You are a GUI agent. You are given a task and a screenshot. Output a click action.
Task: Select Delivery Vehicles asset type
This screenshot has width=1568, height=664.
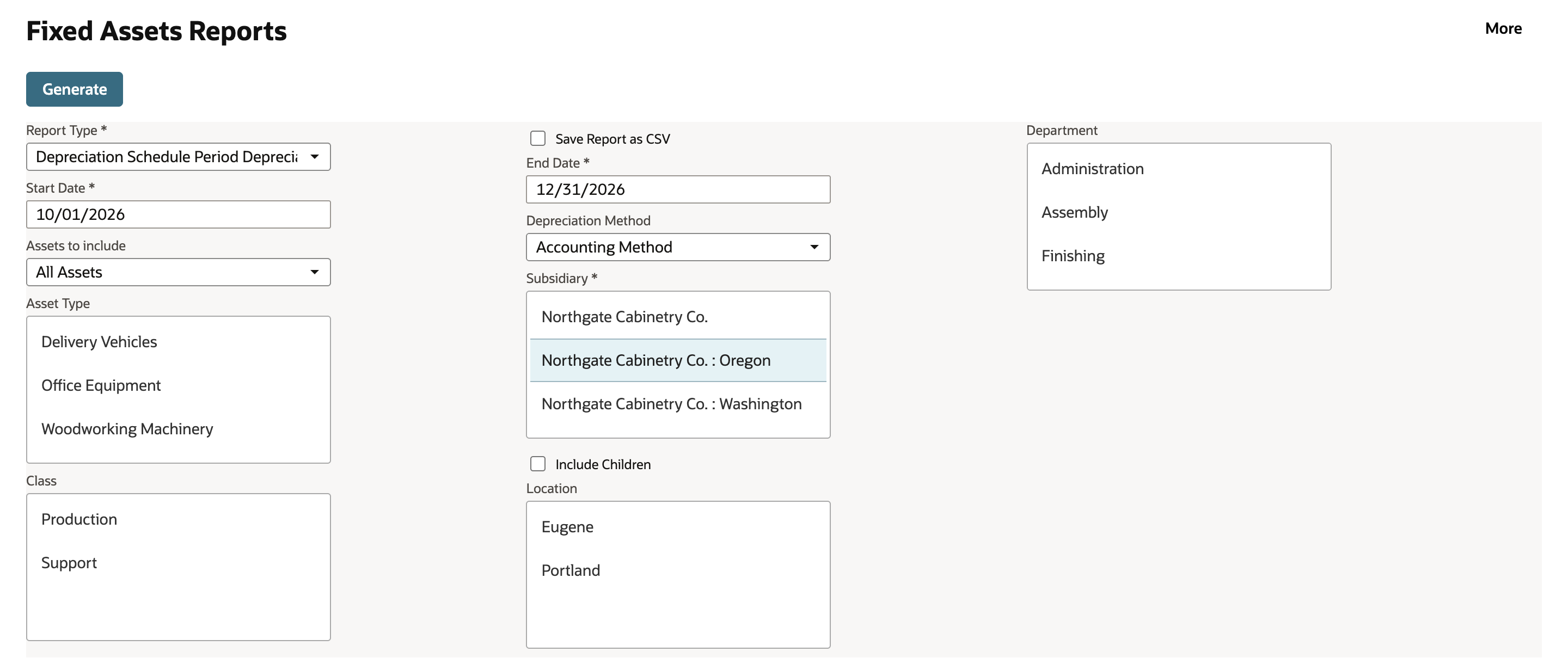tap(179, 342)
